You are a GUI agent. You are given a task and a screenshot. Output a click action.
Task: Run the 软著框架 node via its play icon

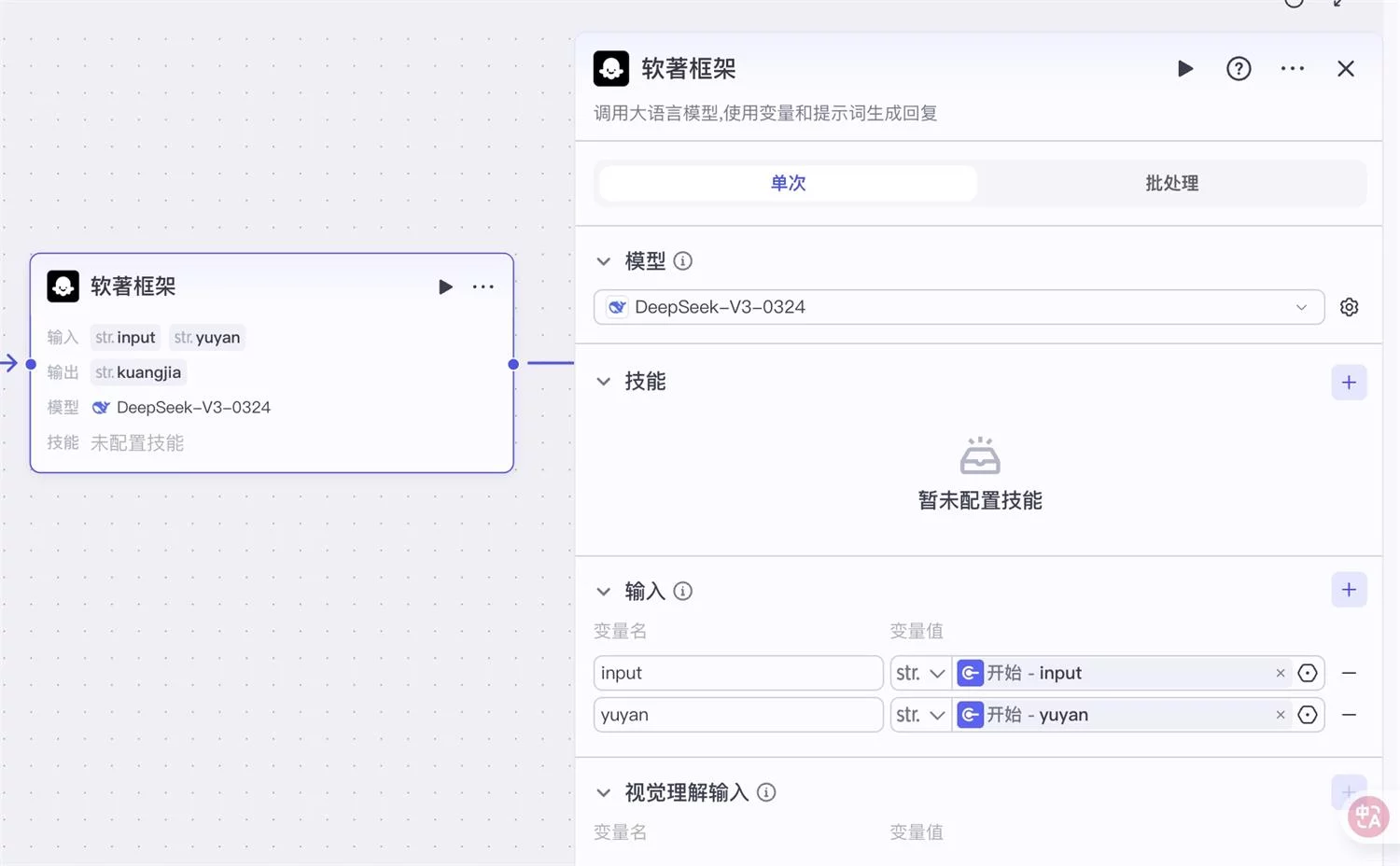(x=445, y=286)
